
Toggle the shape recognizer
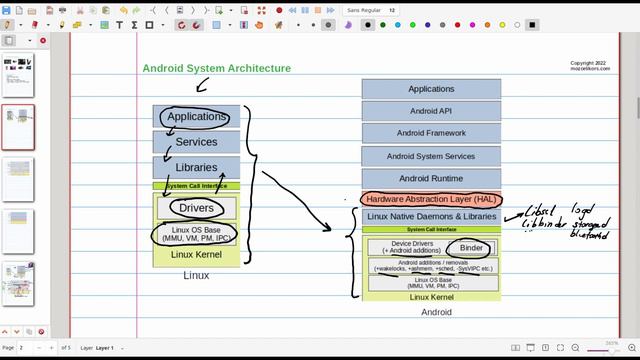tap(181, 25)
